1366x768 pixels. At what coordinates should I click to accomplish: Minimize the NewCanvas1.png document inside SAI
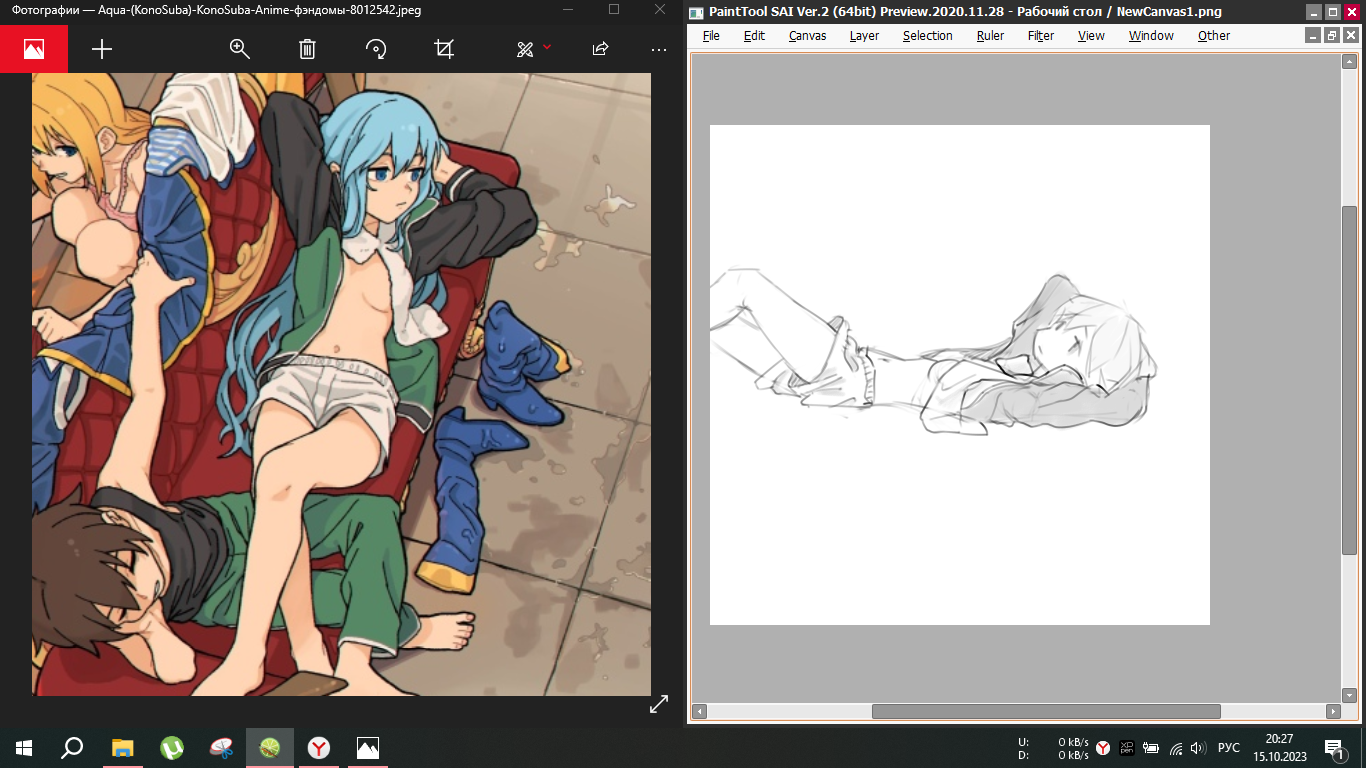[x=1314, y=35]
